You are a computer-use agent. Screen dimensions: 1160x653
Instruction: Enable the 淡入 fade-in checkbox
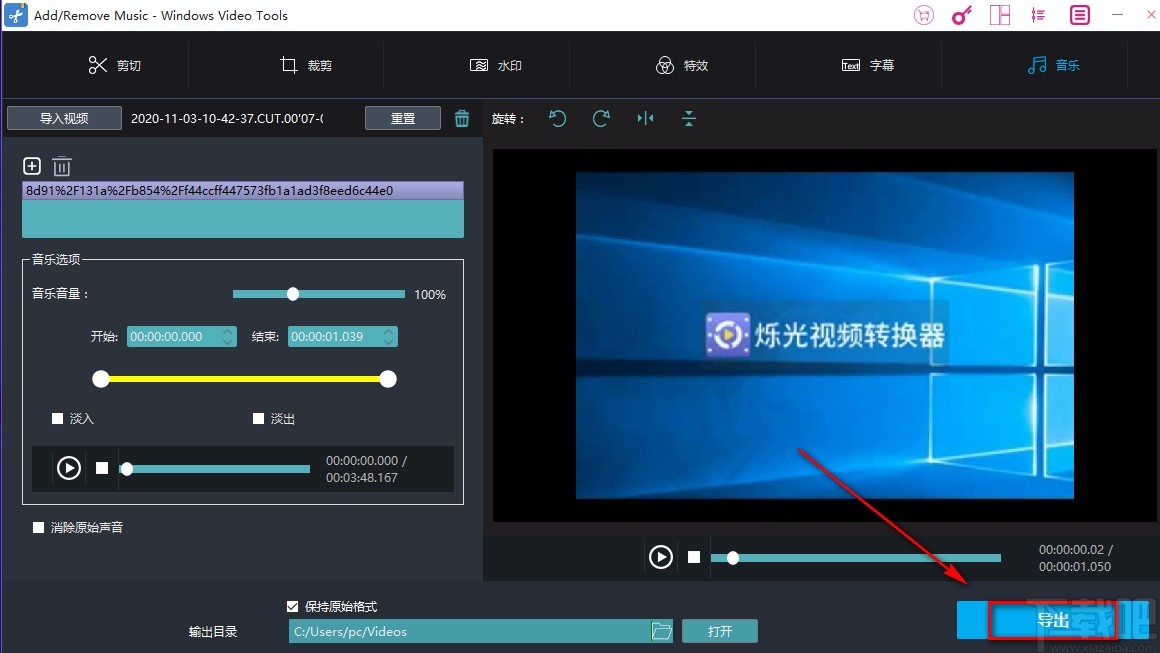pyautogui.click(x=57, y=418)
